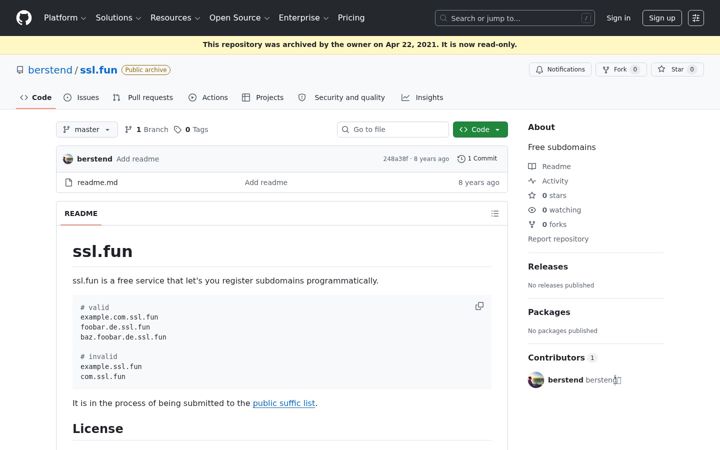This screenshot has width=720, height=450.
Task: View the 0 forks link
Action: tap(547, 225)
